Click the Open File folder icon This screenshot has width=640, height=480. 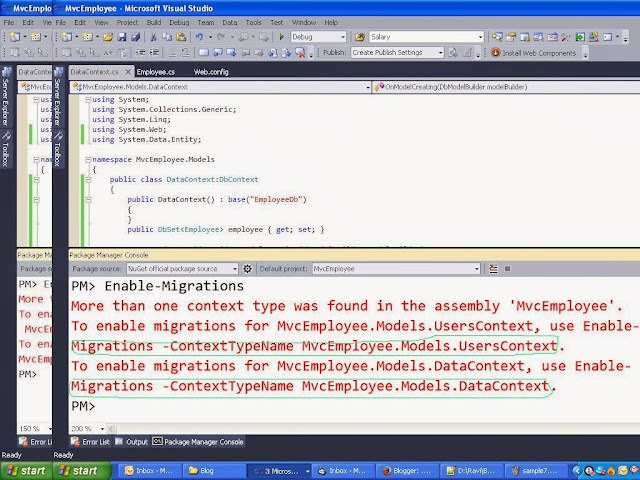(108, 37)
